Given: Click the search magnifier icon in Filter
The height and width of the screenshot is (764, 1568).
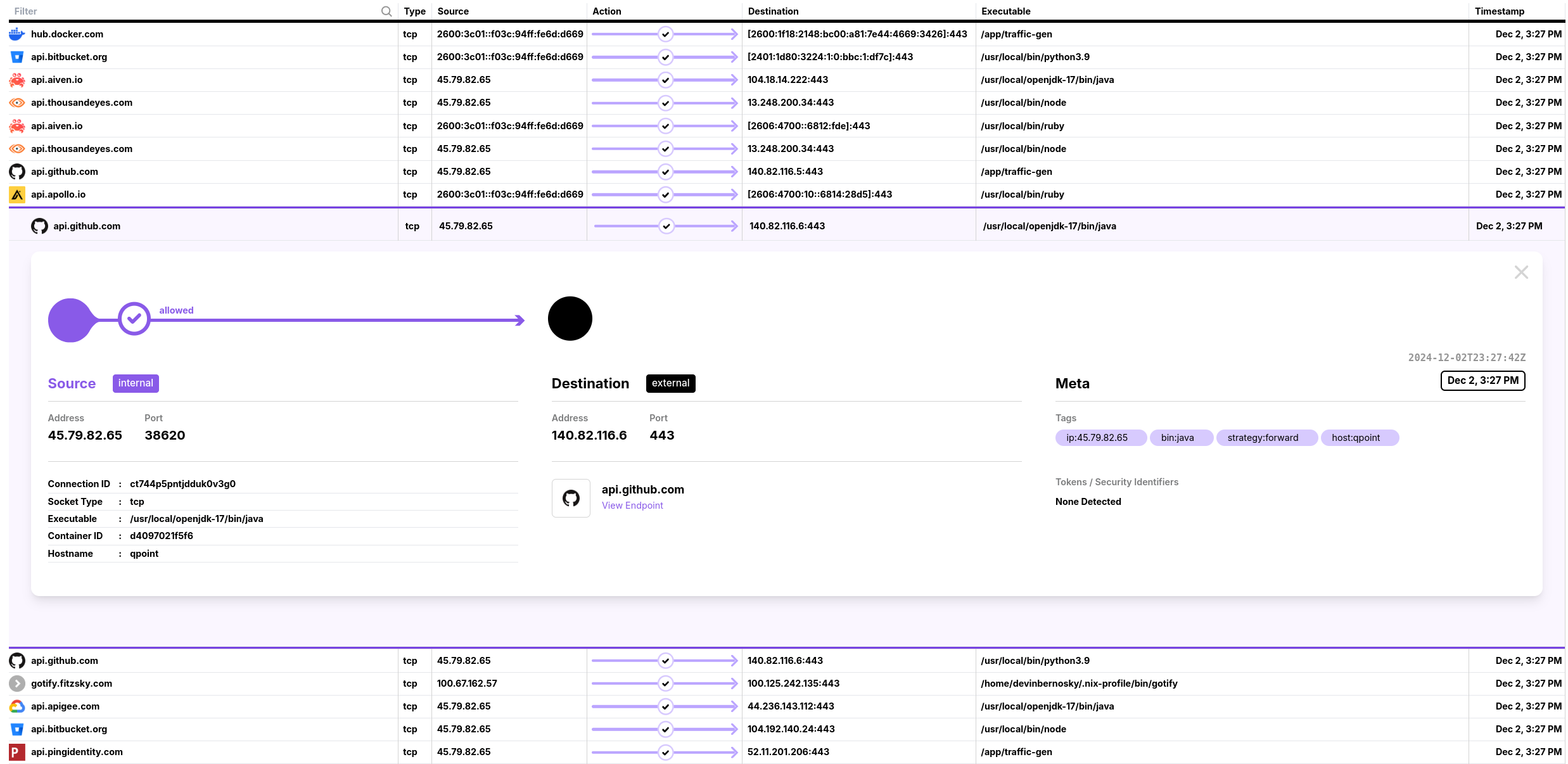Looking at the screenshot, I should pyautogui.click(x=386, y=11).
